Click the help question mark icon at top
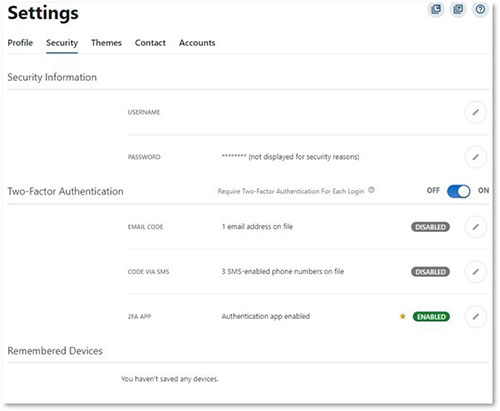The width and height of the screenshot is (500, 411). coord(480,9)
